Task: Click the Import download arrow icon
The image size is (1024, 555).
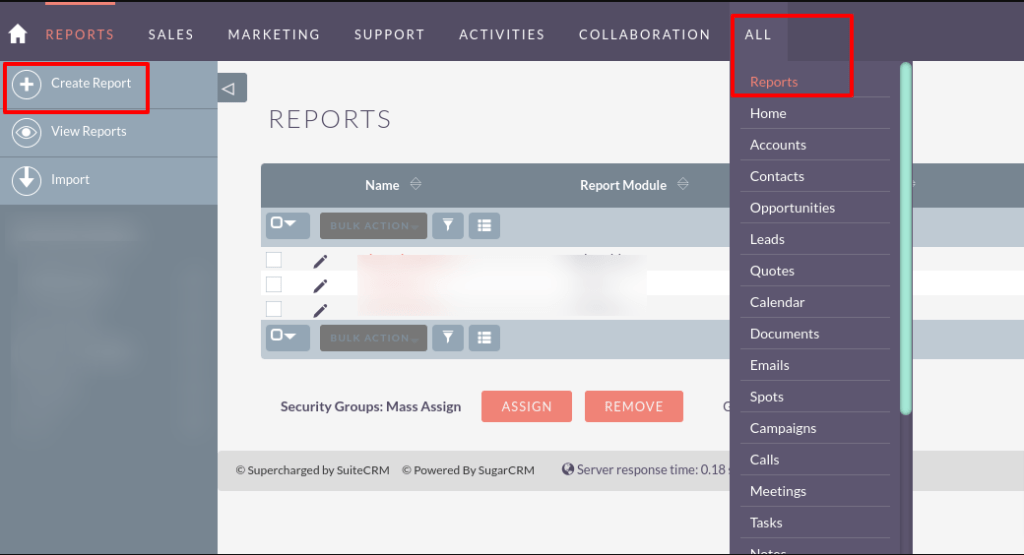Action: click(26, 180)
